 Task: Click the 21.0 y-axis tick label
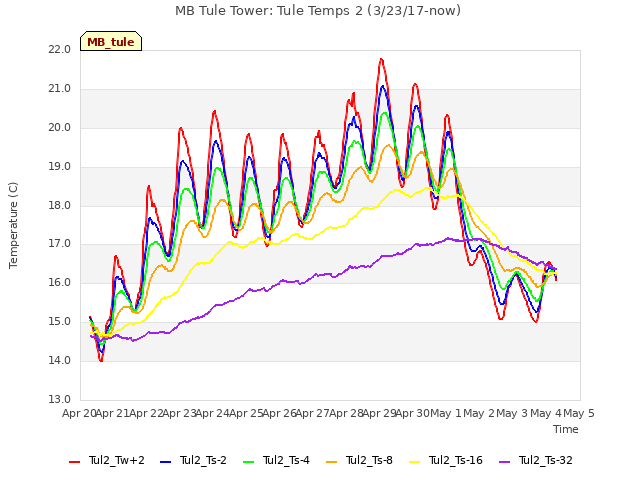click(x=59, y=89)
